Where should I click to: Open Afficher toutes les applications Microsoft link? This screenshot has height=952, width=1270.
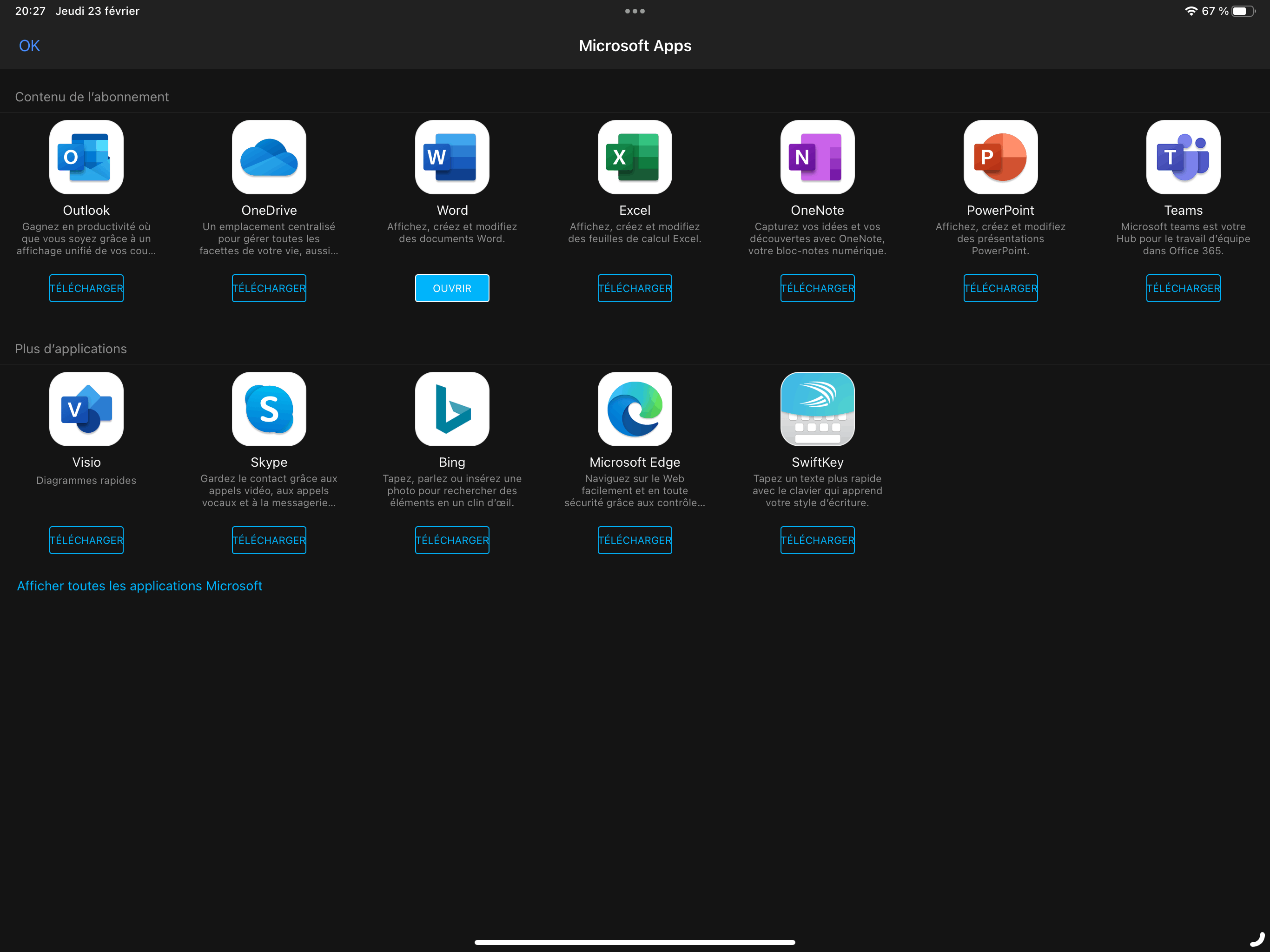point(139,586)
